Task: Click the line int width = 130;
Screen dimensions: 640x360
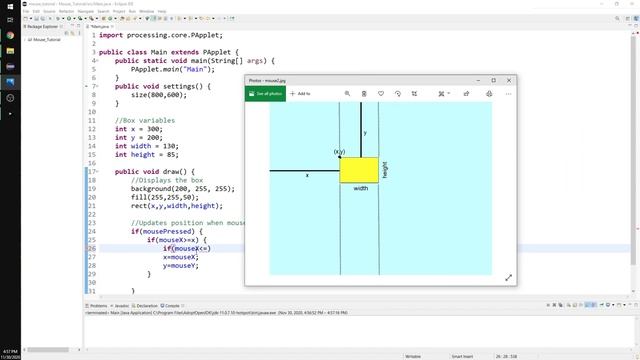Action: point(147,146)
